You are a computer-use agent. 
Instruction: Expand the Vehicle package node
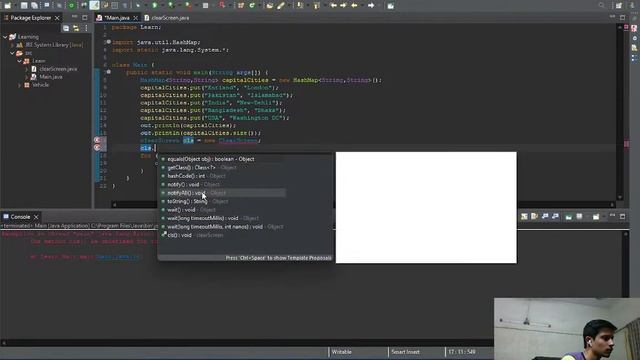pos(19,85)
